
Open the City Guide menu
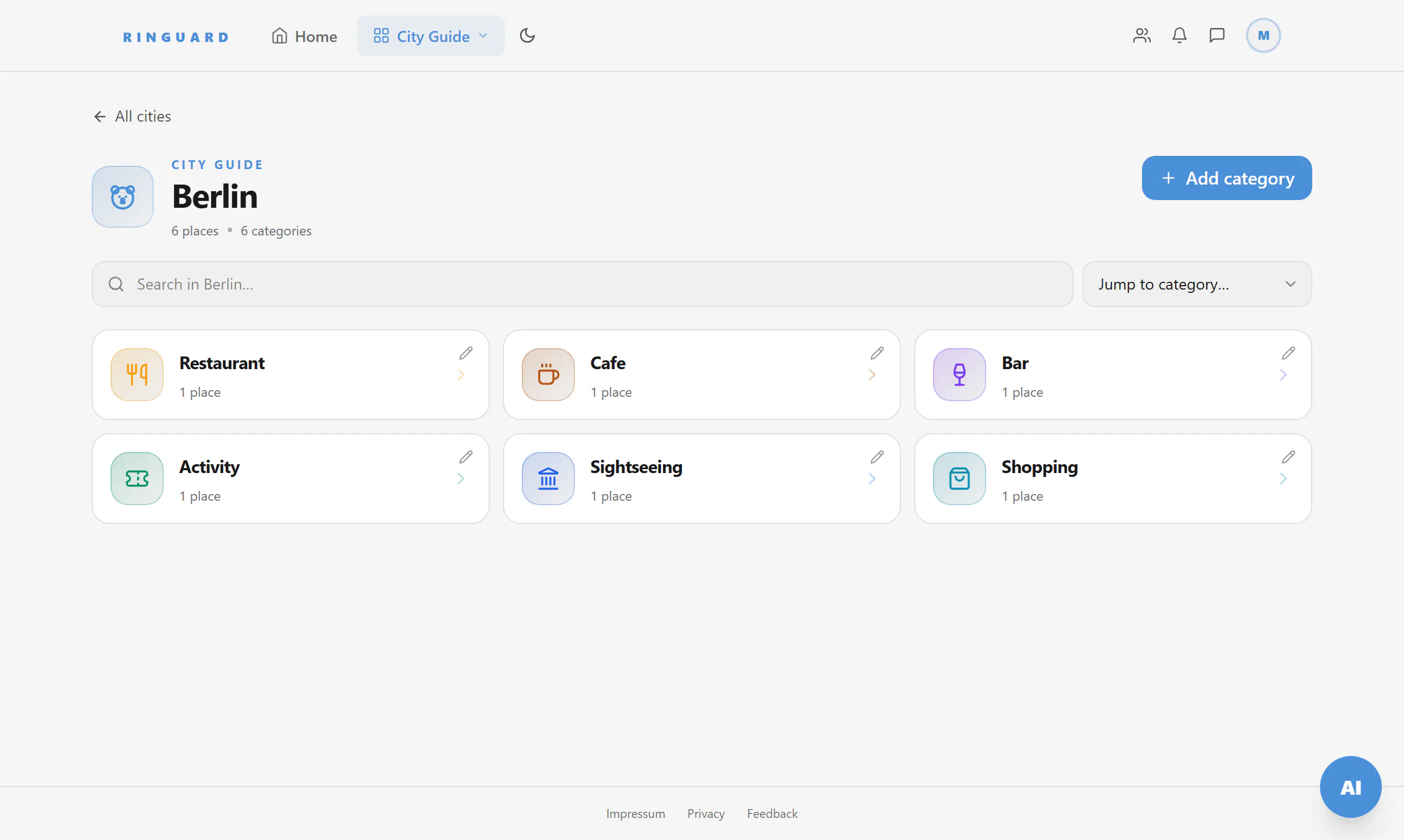click(x=431, y=36)
